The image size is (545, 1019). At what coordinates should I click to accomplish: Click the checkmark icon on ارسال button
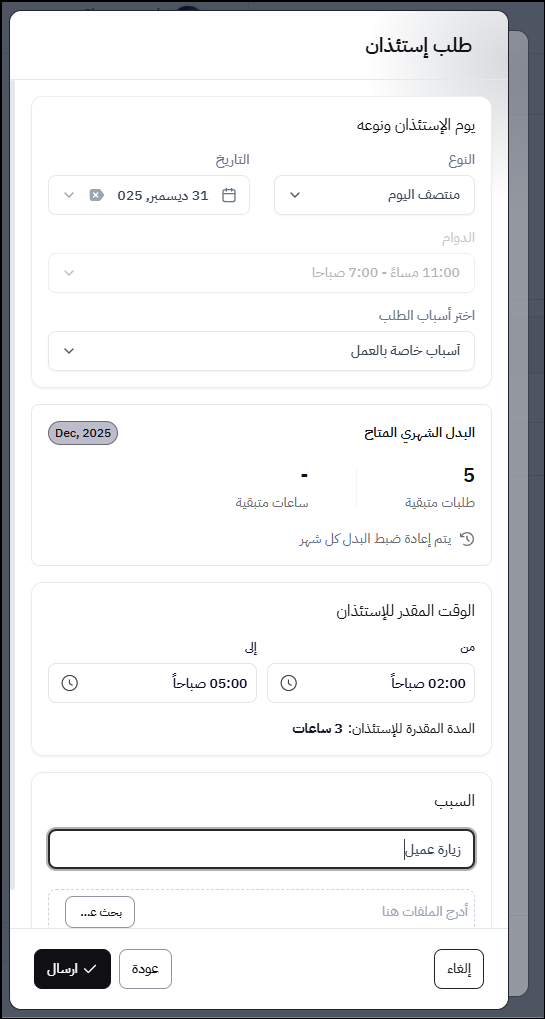pyautogui.click(x=90, y=969)
